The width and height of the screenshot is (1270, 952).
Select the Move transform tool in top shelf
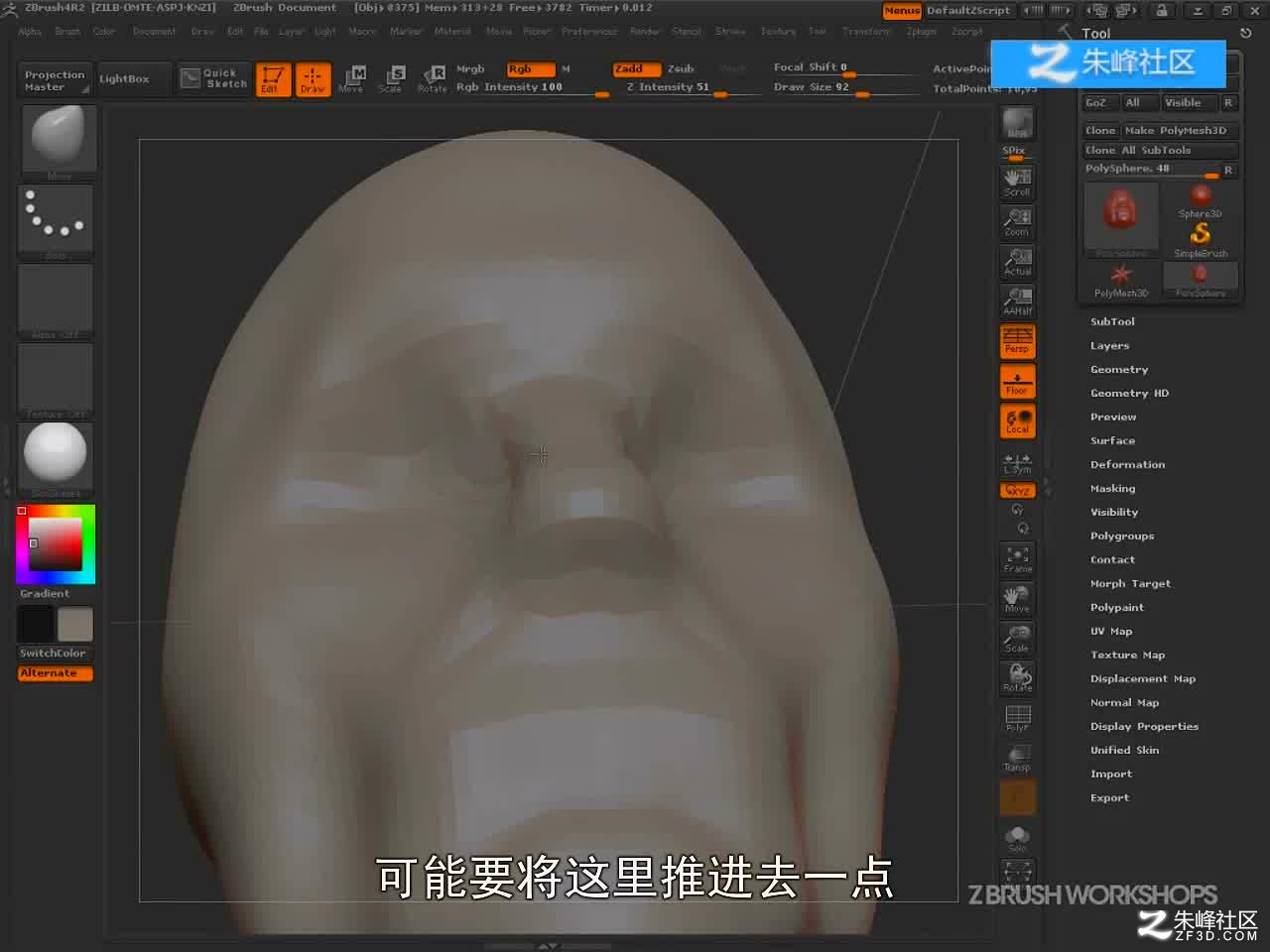click(351, 79)
